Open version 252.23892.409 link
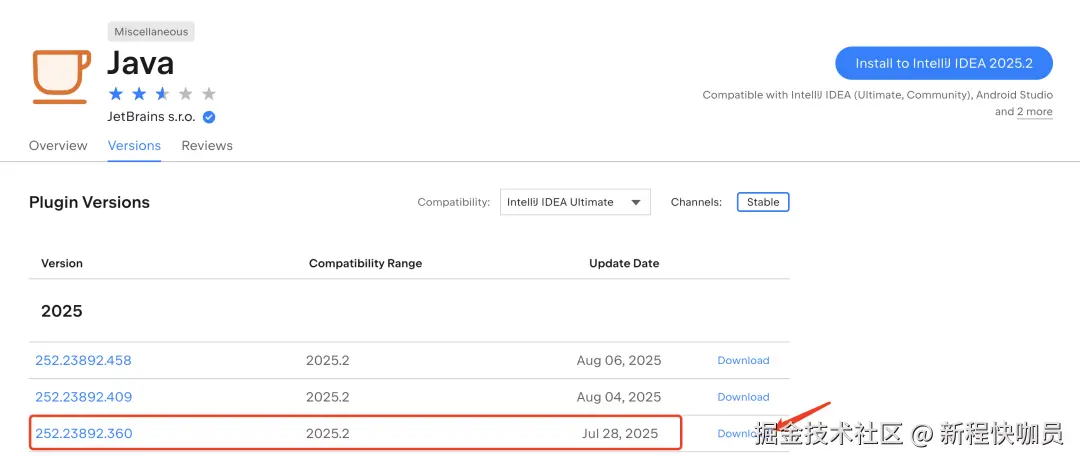 [84, 397]
